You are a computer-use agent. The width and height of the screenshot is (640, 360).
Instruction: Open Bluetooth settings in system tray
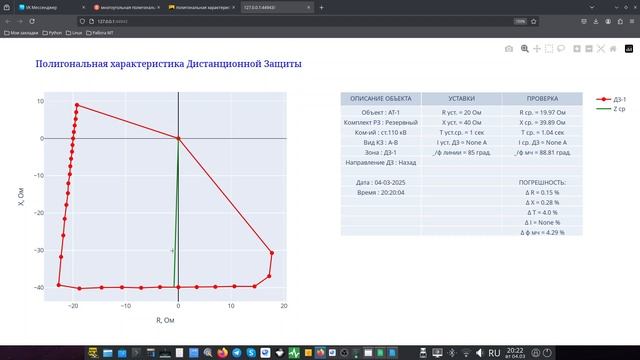[x=452, y=353]
